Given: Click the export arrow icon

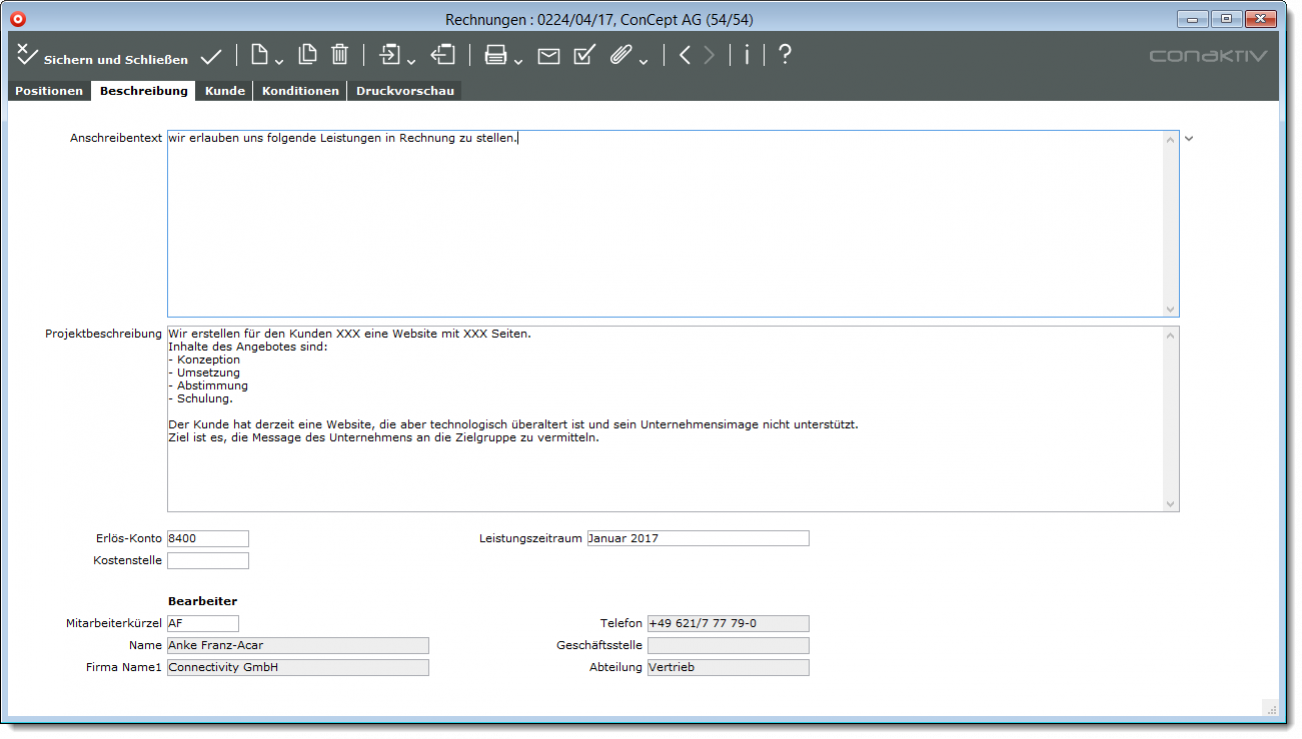Looking at the screenshot, I should tap(443, 55).
